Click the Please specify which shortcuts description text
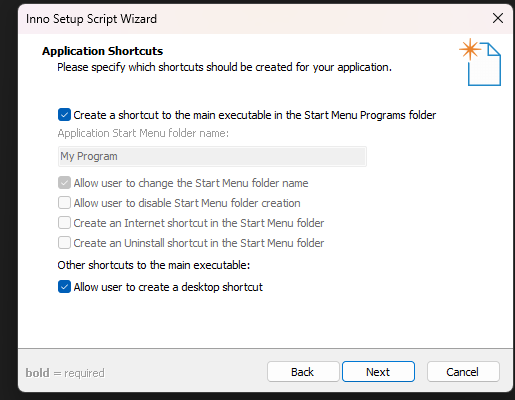This screenshot has height=400, width=515. pyautogui.click(x=224, y=67)
